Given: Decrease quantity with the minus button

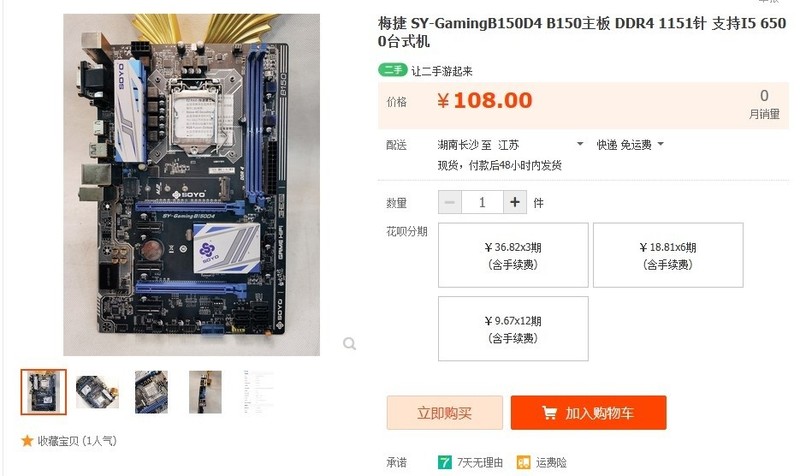Looking at the screenshot, I should click(x=450, y=203).
